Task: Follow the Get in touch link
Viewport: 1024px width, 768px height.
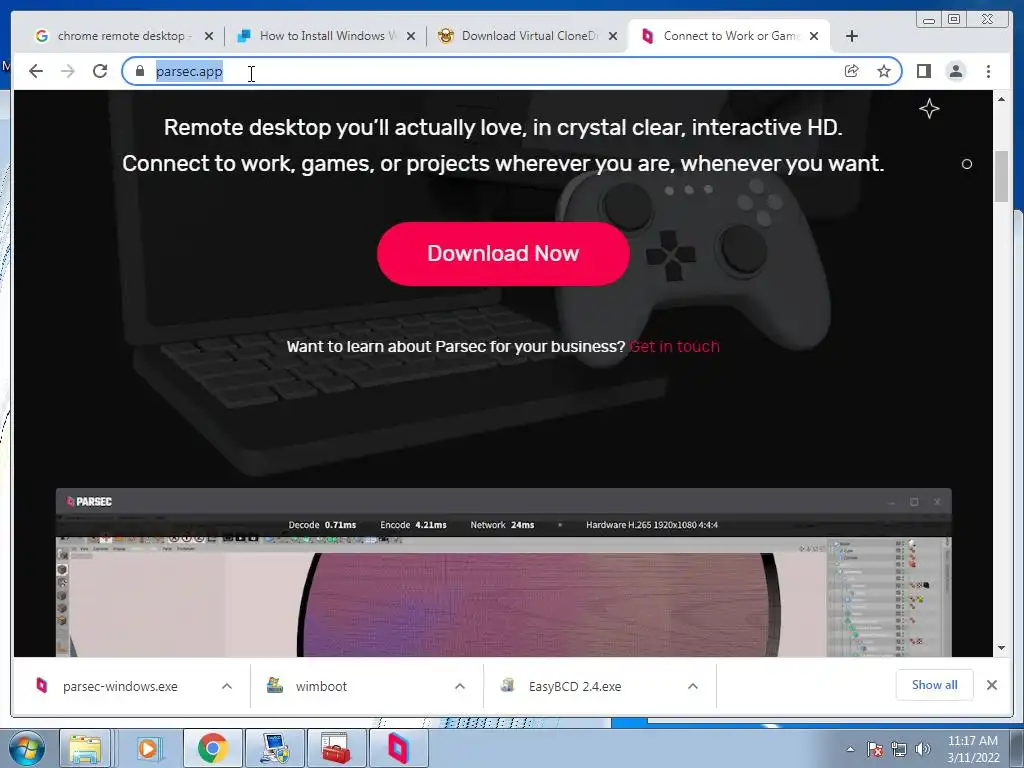Action: [x=674, y=347]
